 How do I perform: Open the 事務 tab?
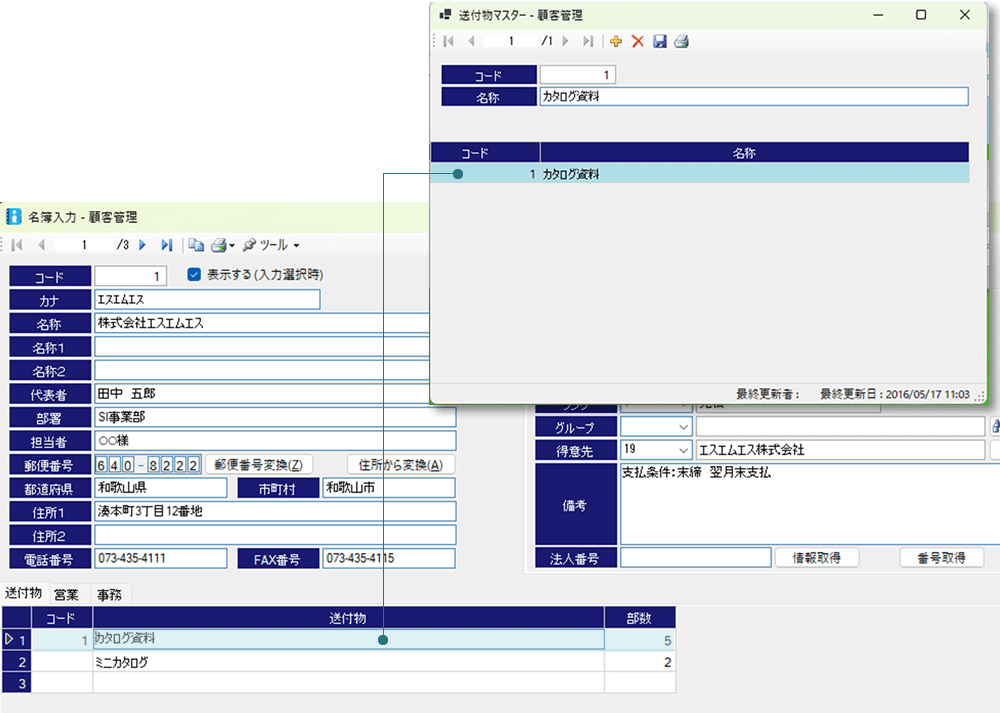(109, 594)
